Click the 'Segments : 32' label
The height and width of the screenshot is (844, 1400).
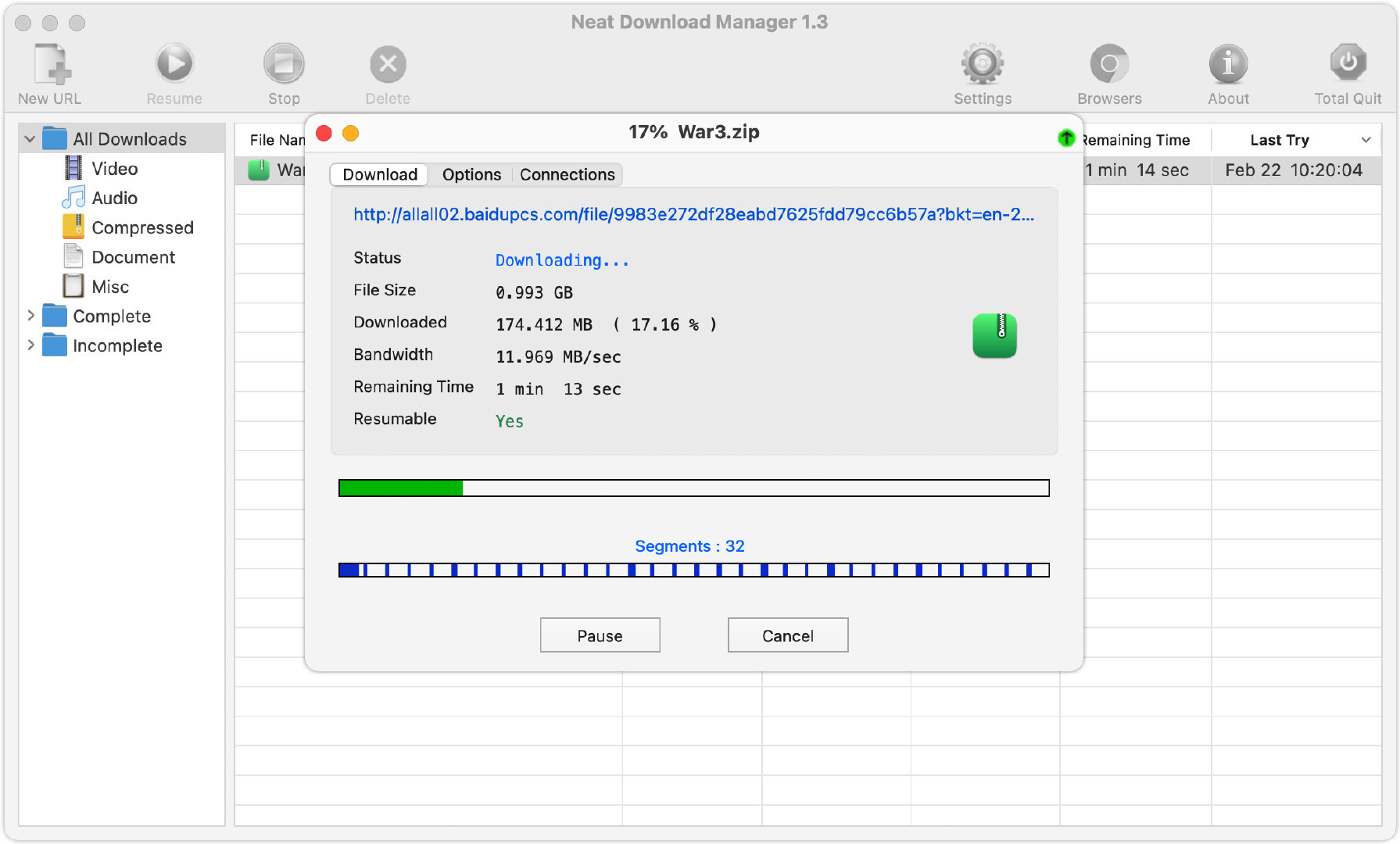(689, 545)
